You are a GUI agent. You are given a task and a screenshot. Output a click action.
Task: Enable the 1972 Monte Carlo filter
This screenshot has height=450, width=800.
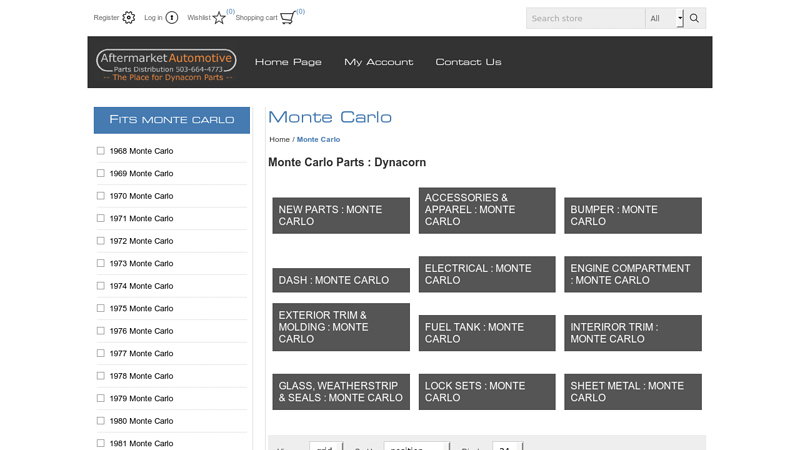[101, 241]
